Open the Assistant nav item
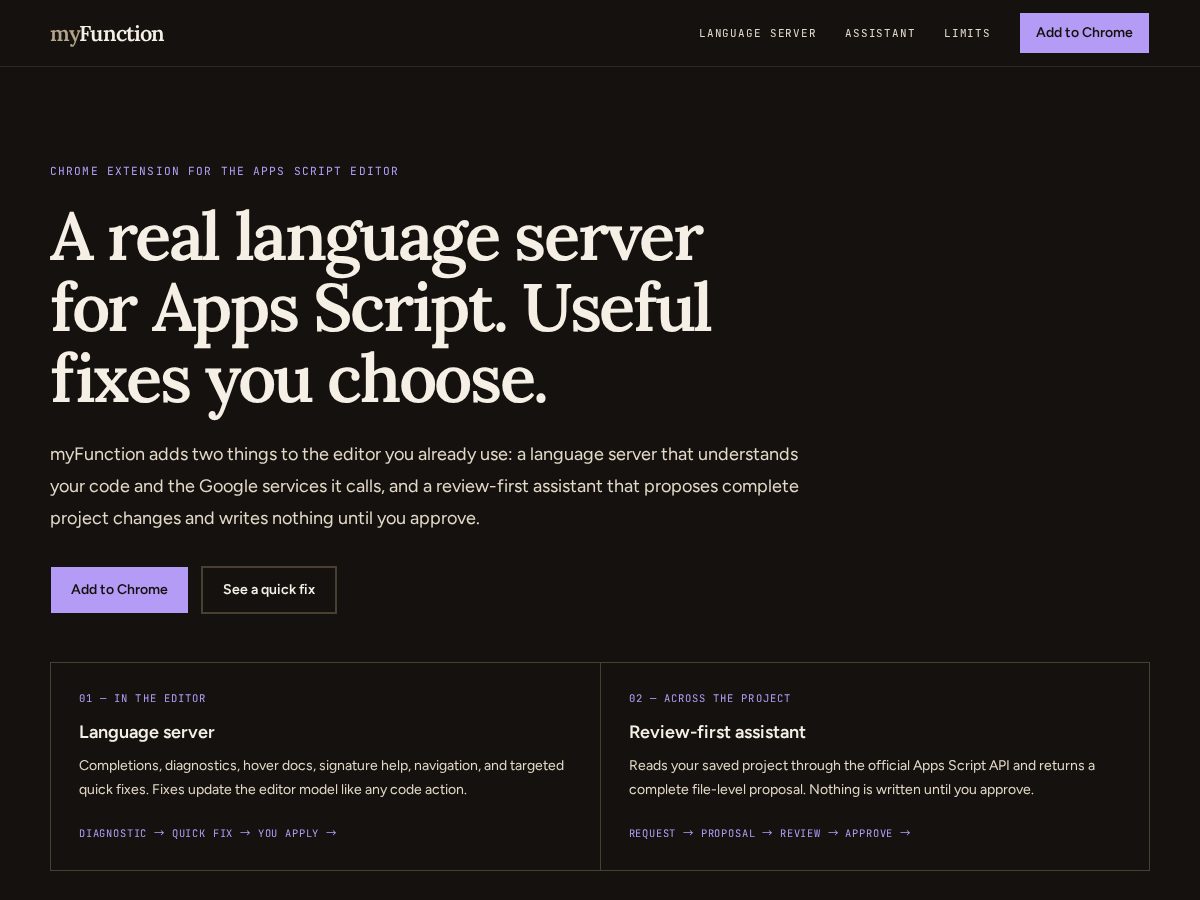This screenshot has width=1200, height=900. pyautogui.click(x=880, y=33)
